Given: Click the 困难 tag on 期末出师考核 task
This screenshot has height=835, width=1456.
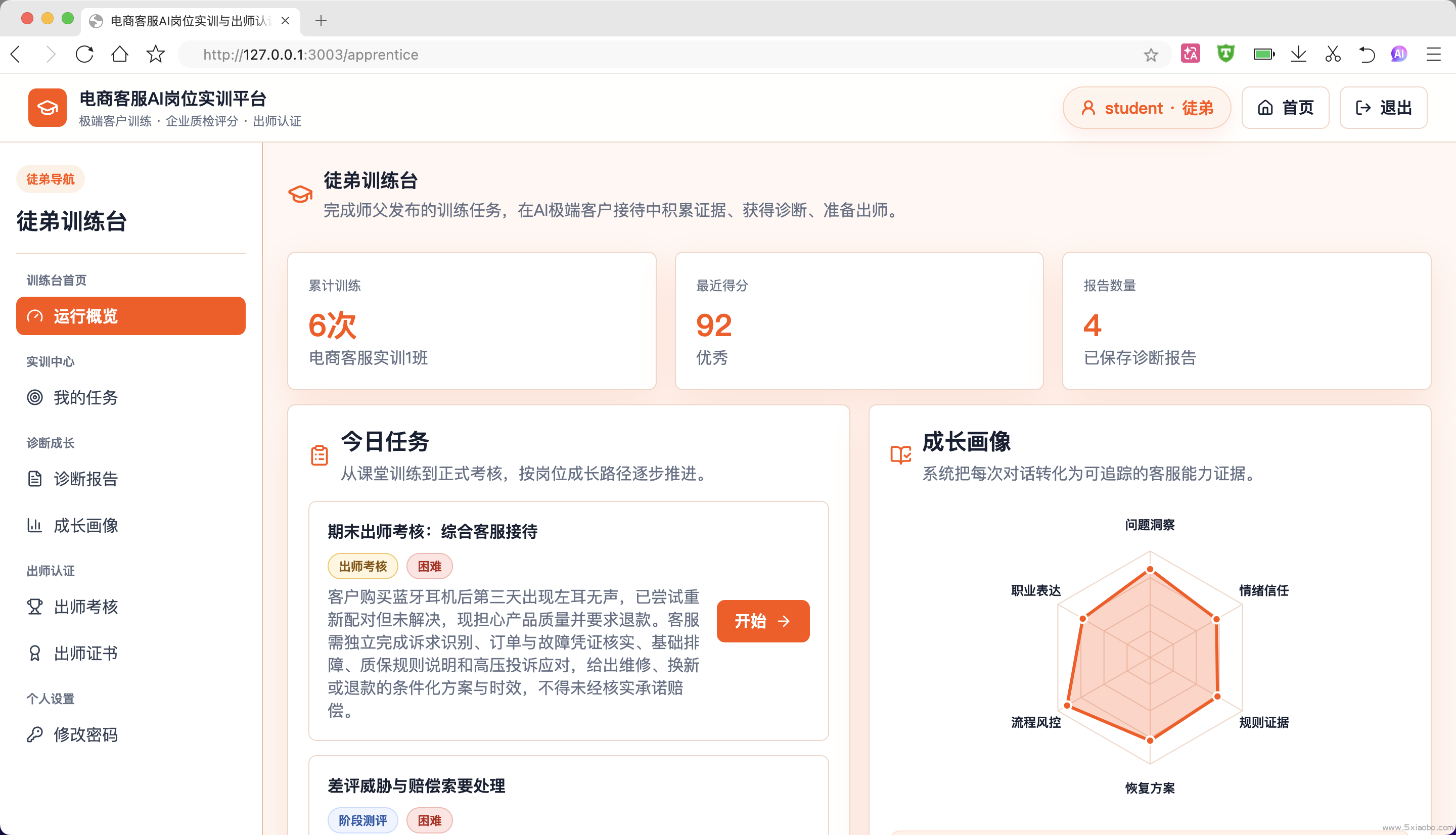Looking at the screenshot, I should [430, 567].
